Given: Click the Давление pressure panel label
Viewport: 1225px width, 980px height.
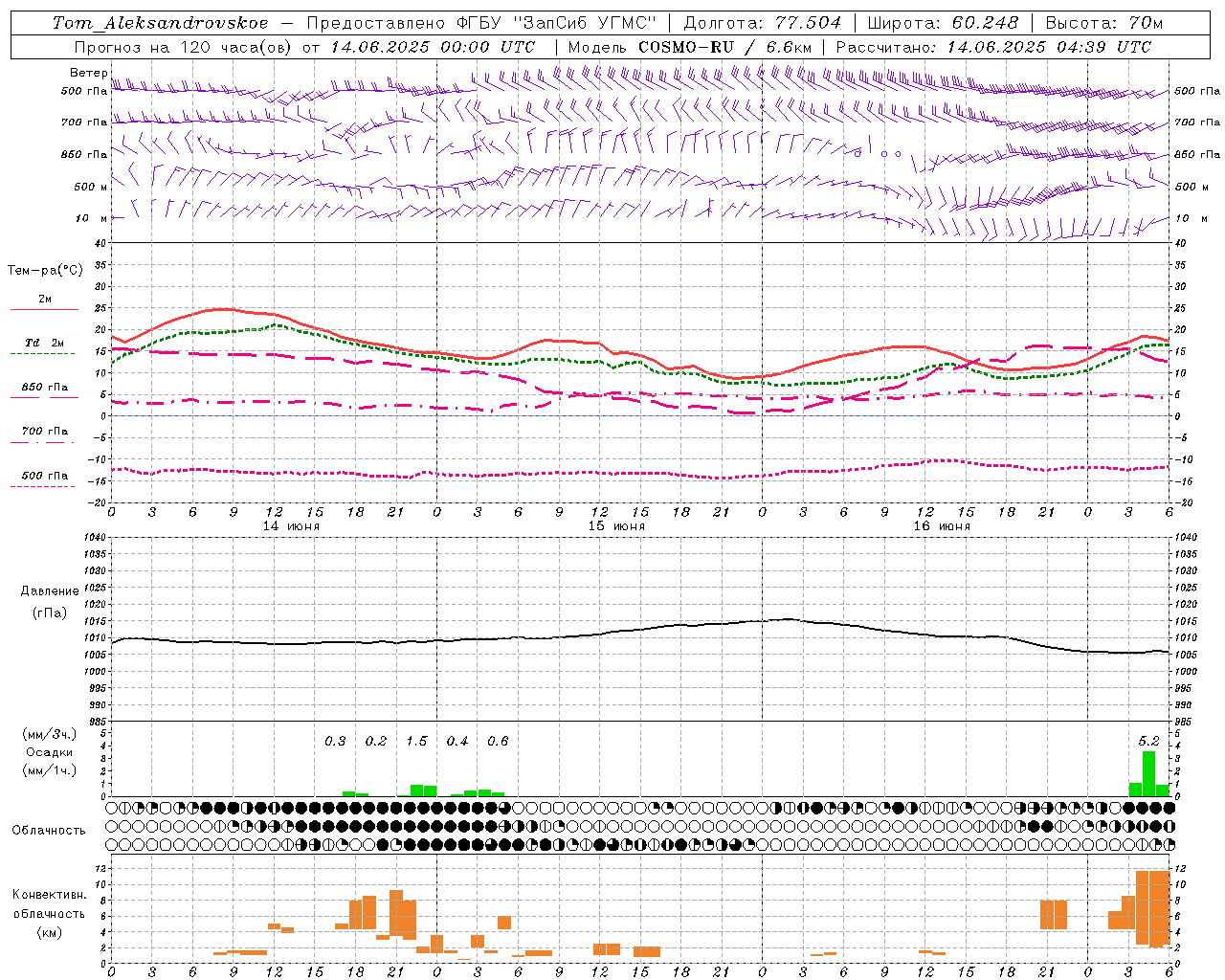Looking at the screenshot, I should 50,591.
